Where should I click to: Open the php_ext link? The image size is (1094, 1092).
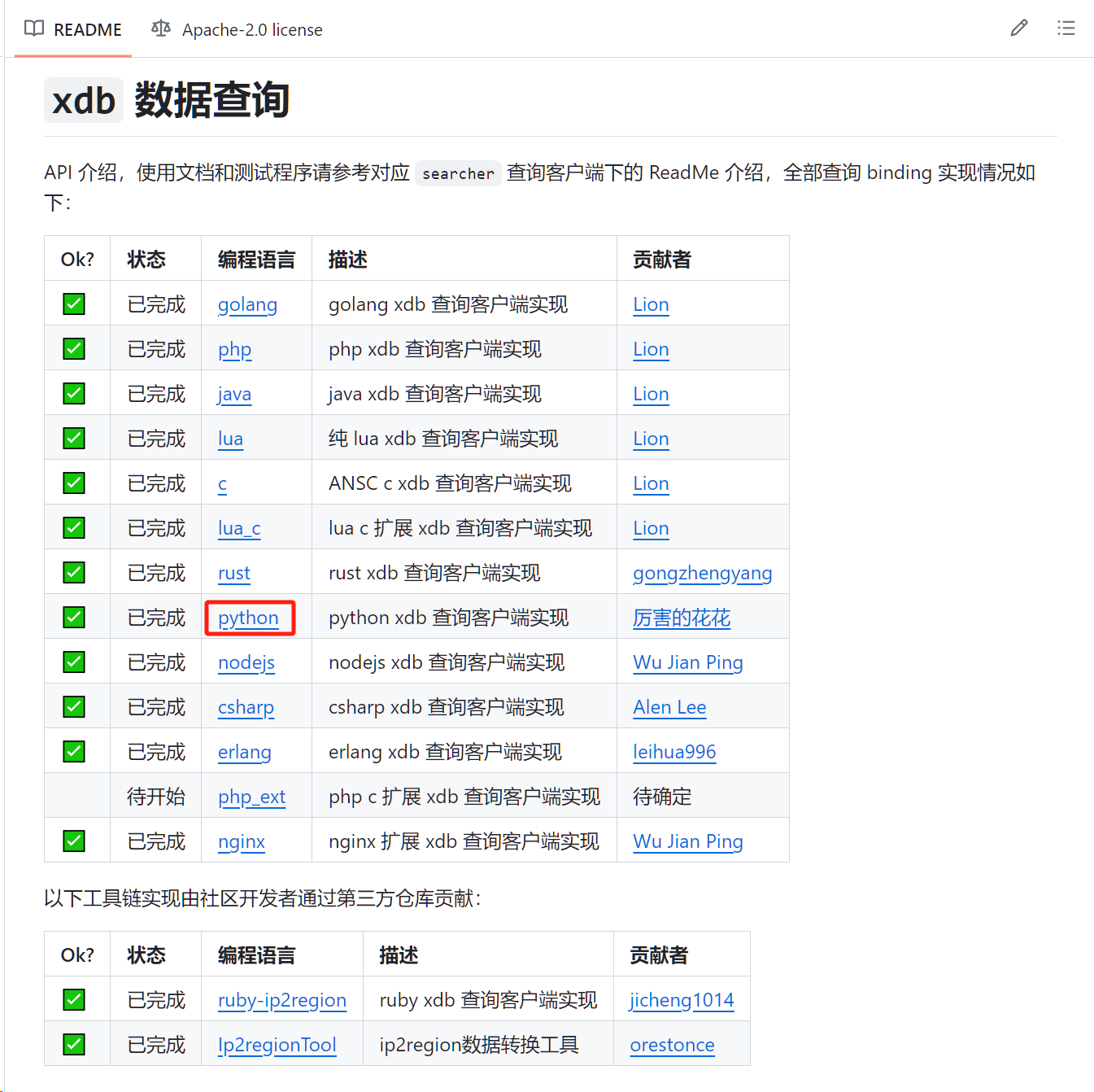click(251, 797)
